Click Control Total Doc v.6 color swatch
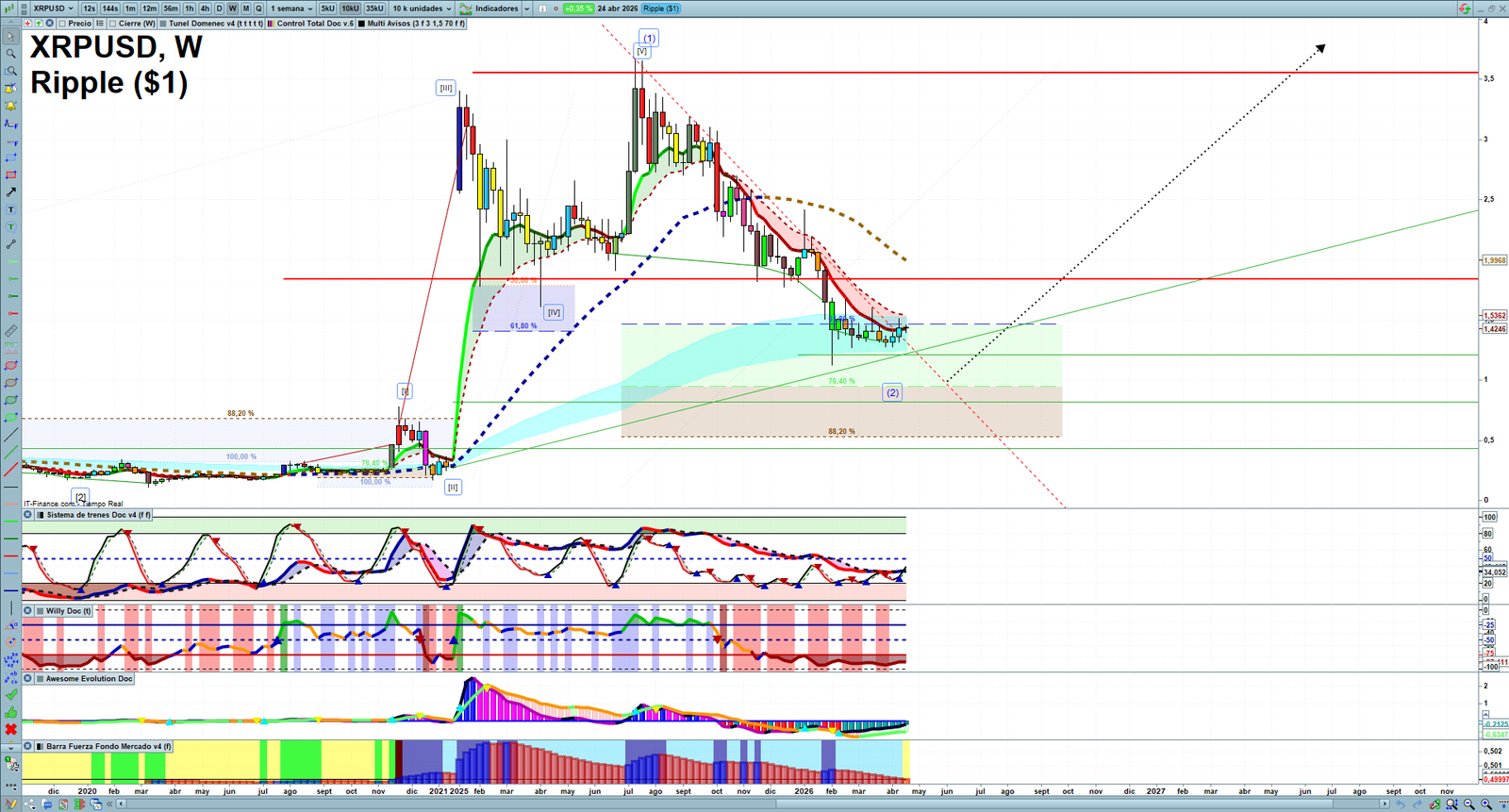Image resolution: width=1509 pixels, height=812 pixels. click(x=272, y=24)
